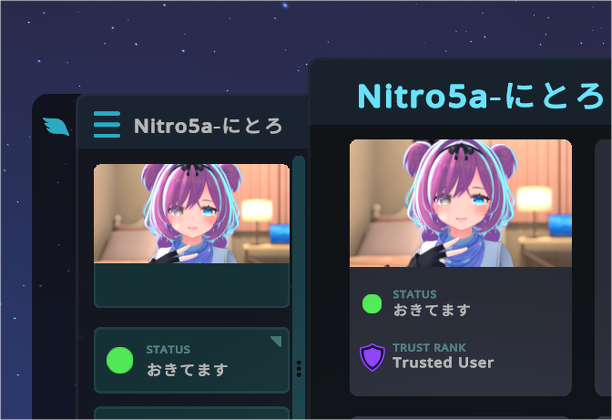Image resolution: width=612 pixels, height=420 pixels.
Task: Click the large cyan Nitro5a-にとろ heading
Action: (x=480, y=96)
